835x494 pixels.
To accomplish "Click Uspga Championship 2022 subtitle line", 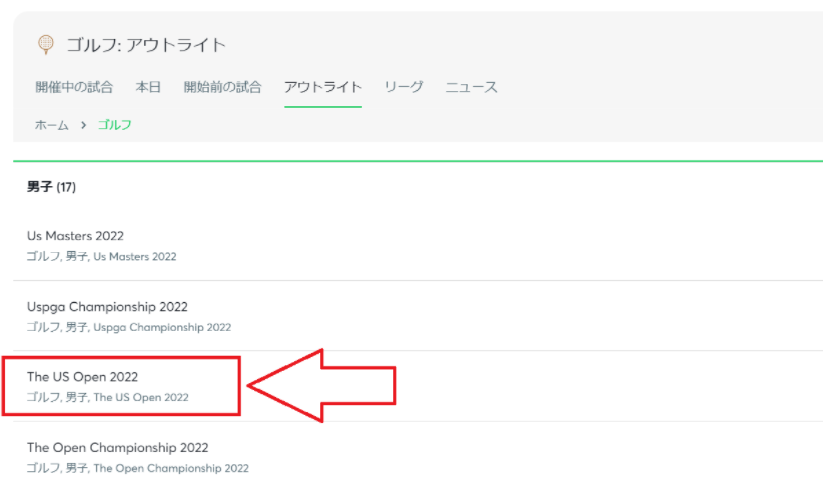I will (129, 327).
